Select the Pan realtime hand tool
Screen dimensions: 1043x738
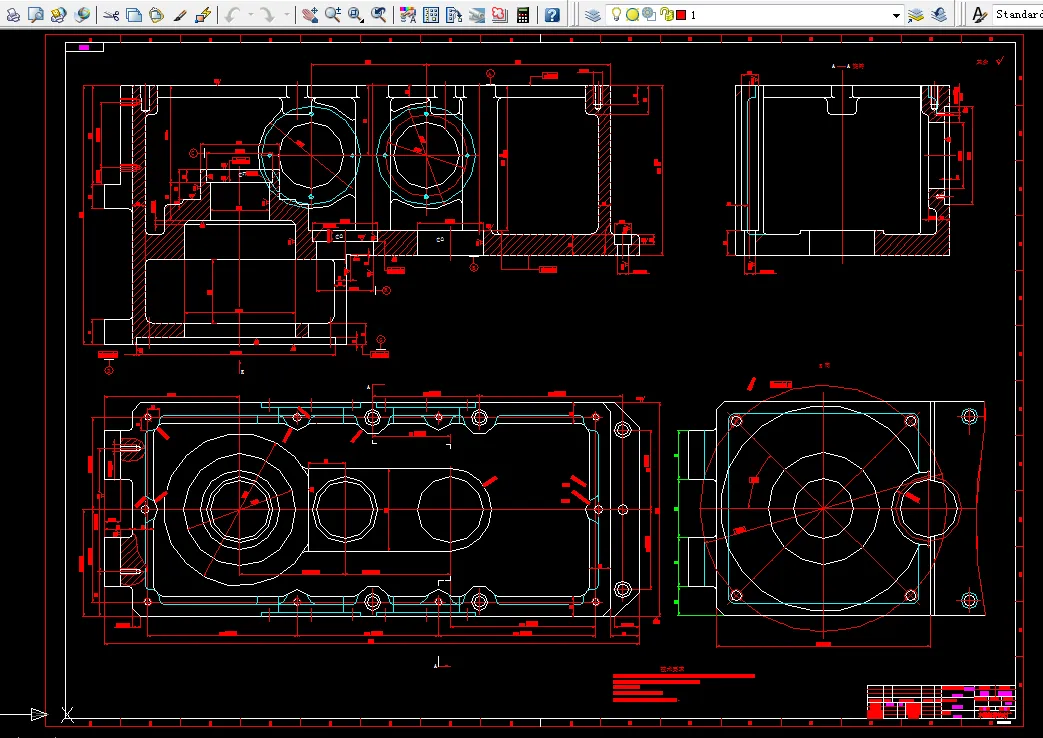coord(309,15)
